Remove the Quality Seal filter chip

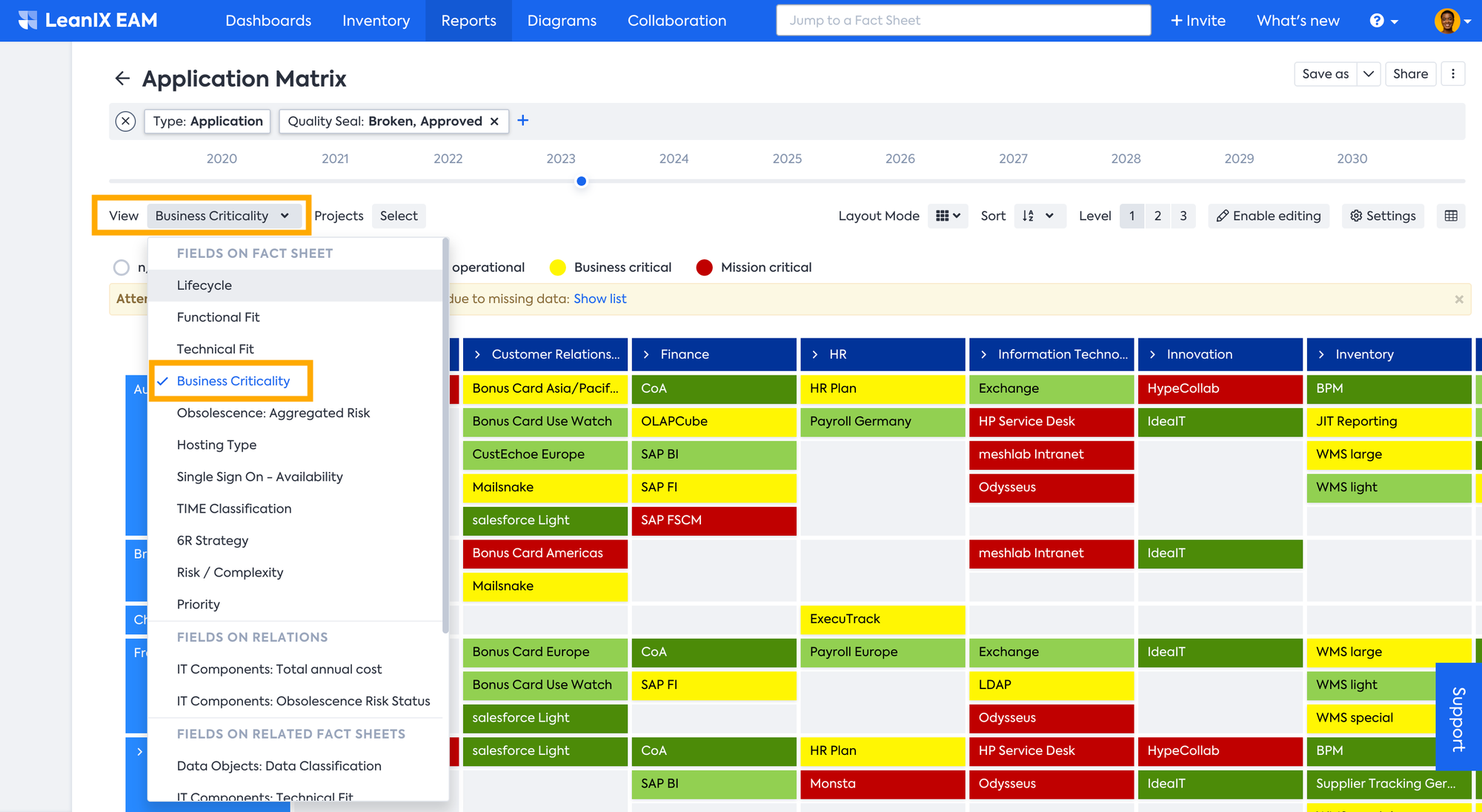click(494, 122)
